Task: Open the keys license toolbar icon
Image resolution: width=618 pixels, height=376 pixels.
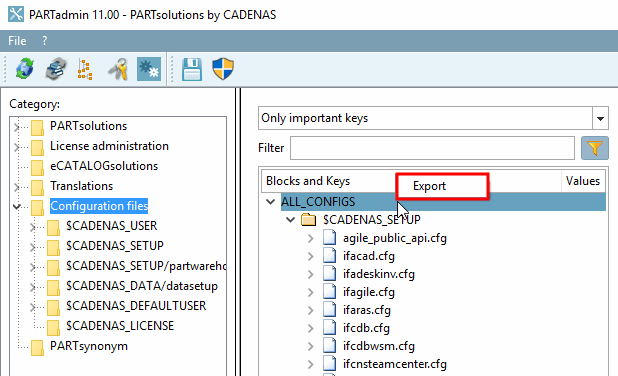Action: coord(118,69)
